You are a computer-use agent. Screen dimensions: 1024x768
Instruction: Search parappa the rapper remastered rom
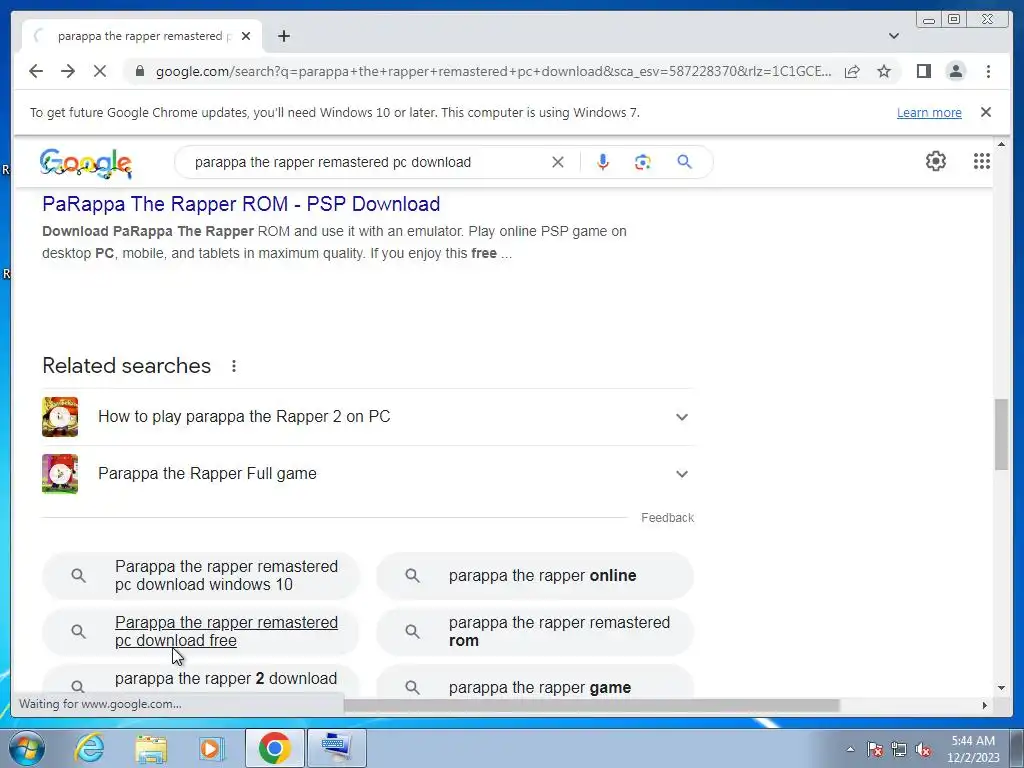tap(535, 632)
